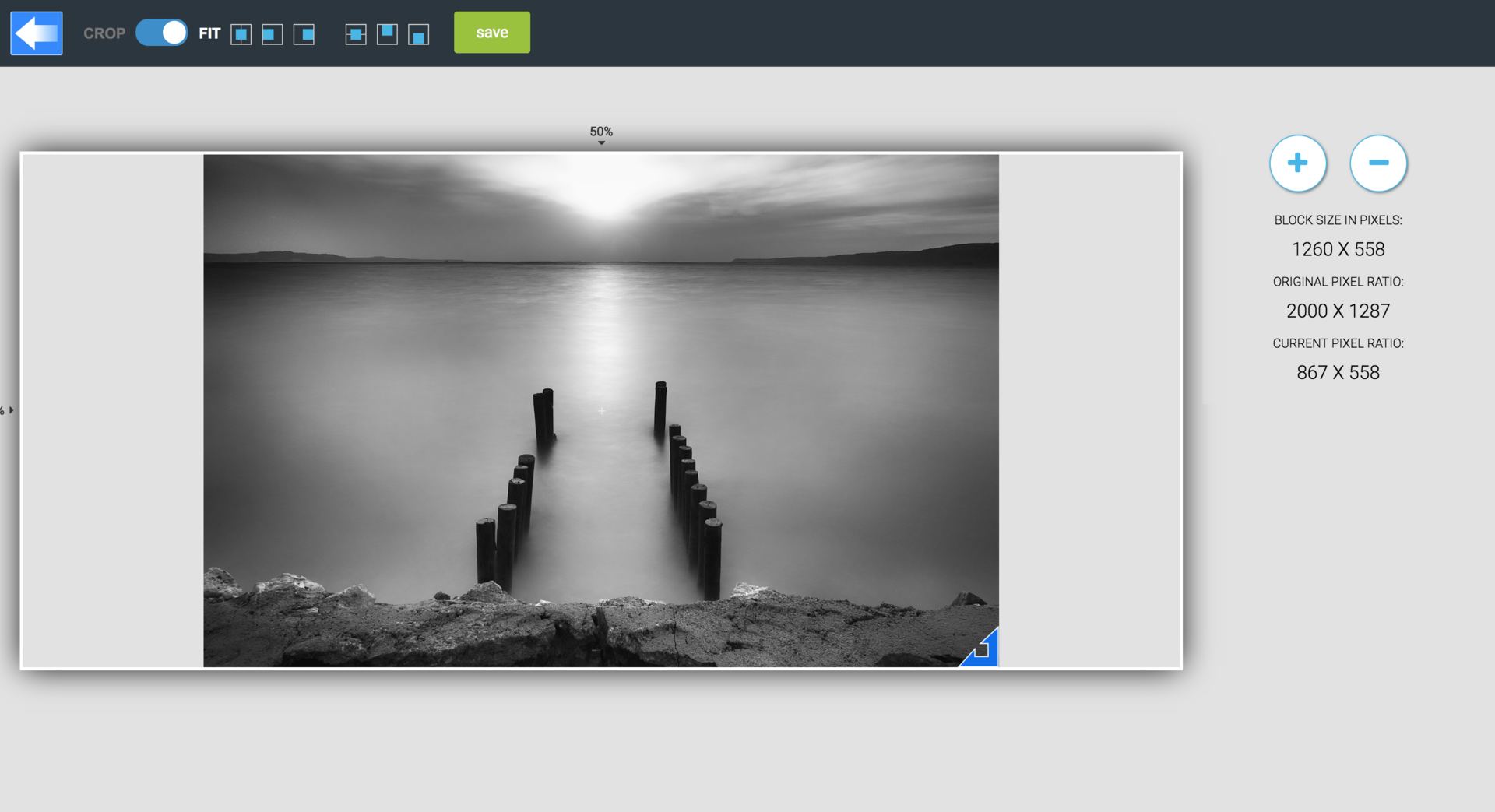Click the BLOCK SIZE IN PIXELS label
The image size is (1495, 812).
[x=1338, y=220]
